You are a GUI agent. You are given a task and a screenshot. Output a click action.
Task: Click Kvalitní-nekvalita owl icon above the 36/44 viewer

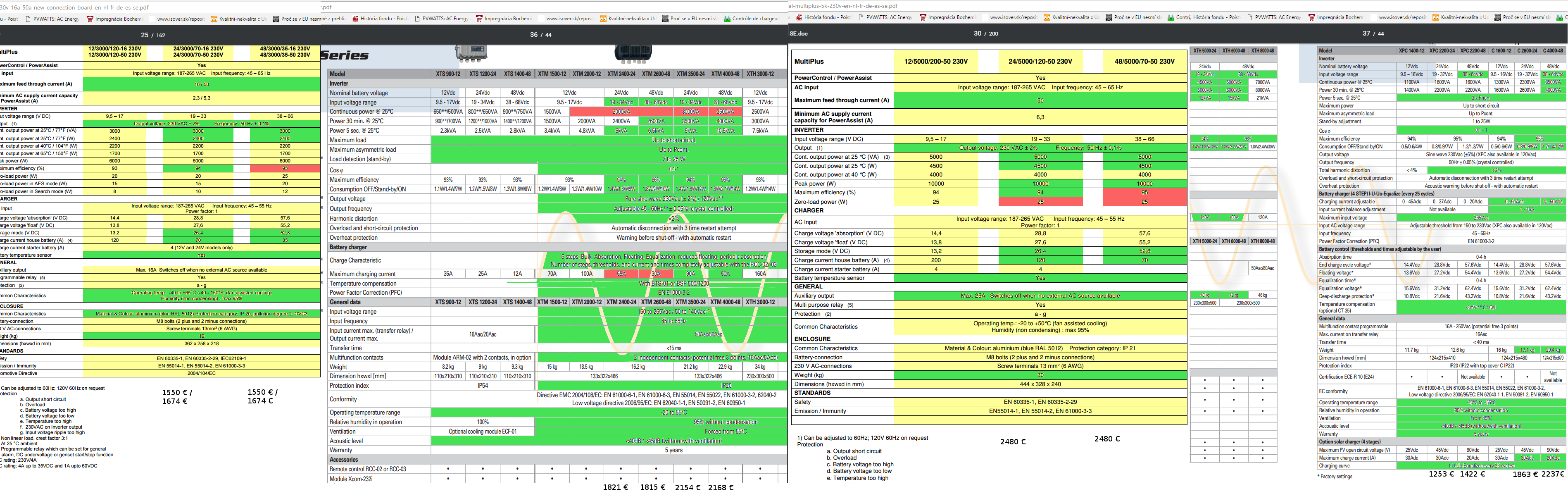602,19
